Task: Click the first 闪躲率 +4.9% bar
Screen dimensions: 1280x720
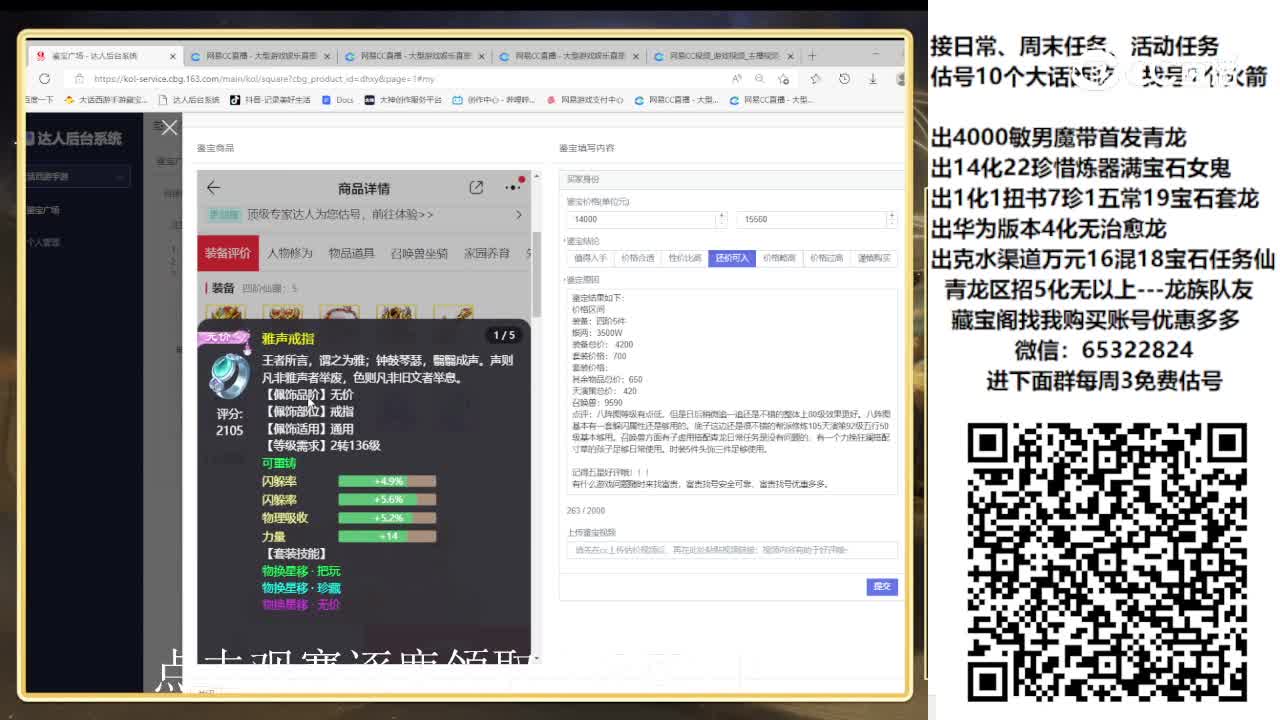Action: (387, 481)
